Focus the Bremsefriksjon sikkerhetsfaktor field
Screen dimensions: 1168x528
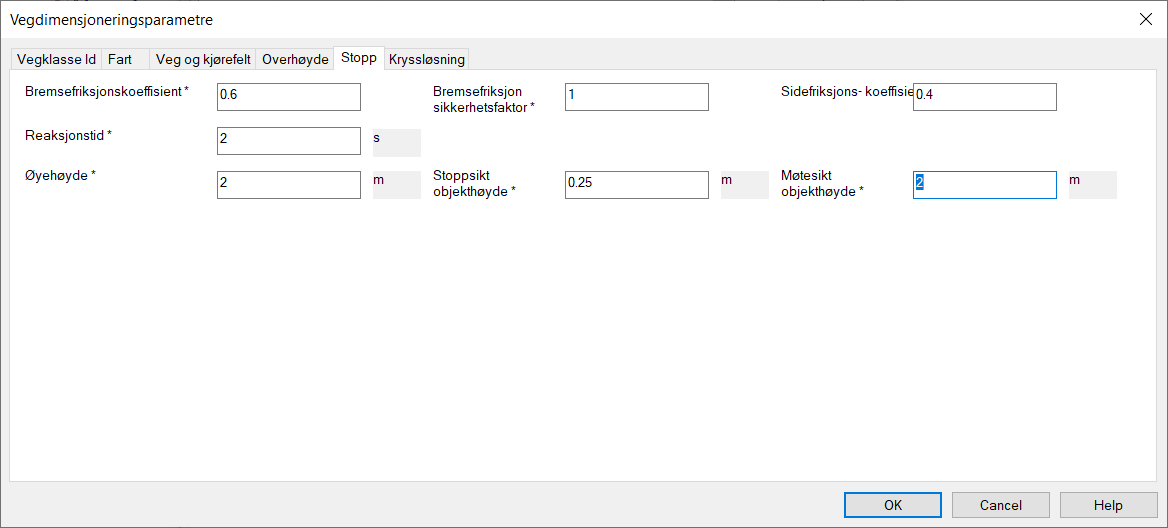click(636, 97)
